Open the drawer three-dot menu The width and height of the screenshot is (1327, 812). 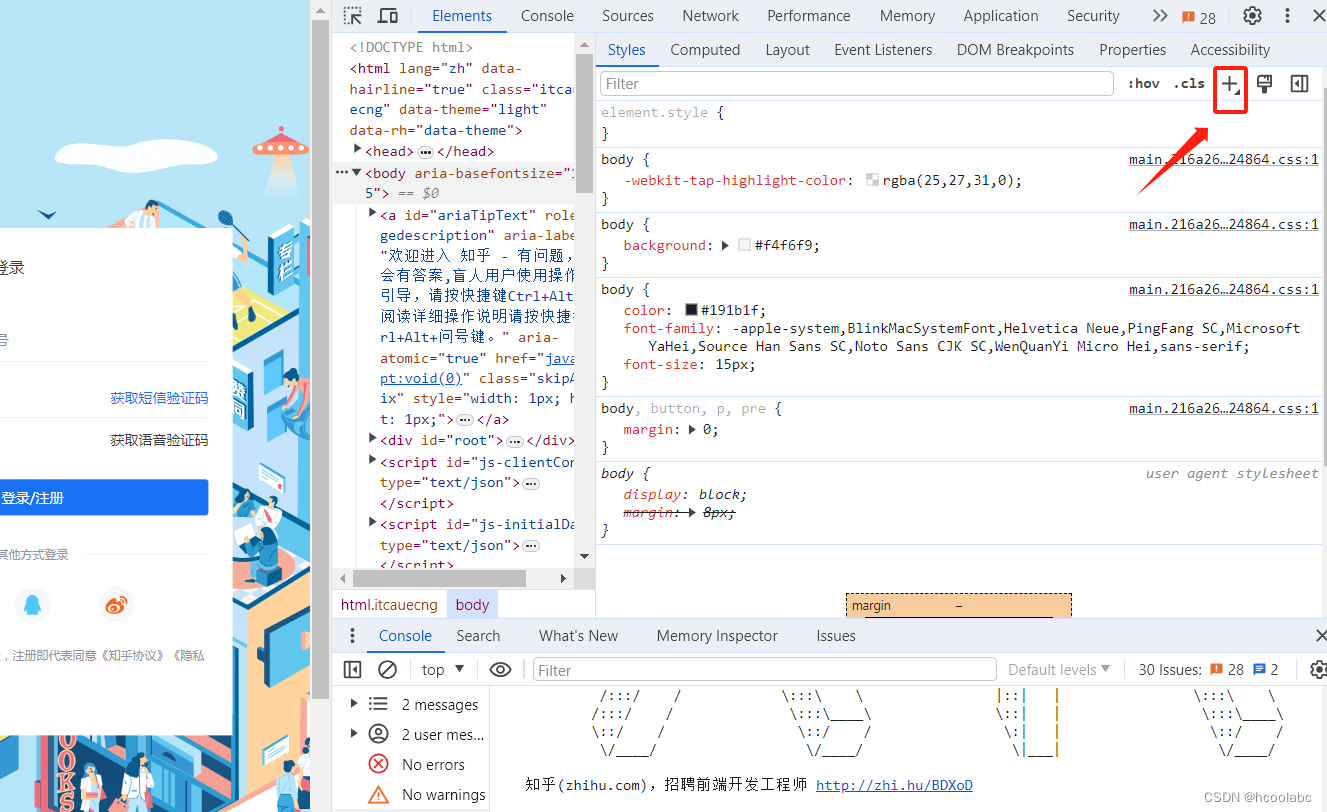pyautogui.click(x=352, y=636)
